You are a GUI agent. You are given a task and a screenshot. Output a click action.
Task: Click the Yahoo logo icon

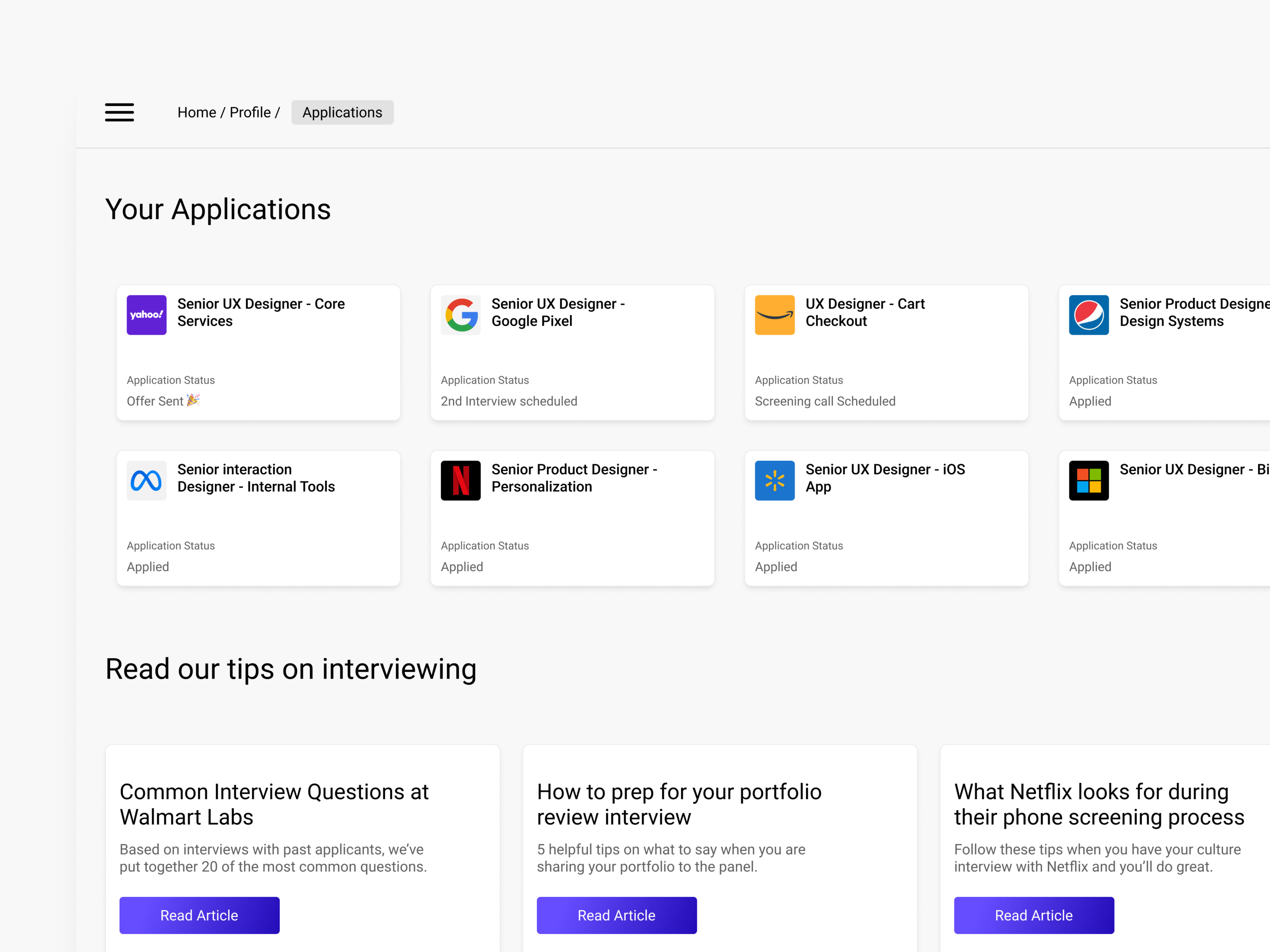point(146,315)
